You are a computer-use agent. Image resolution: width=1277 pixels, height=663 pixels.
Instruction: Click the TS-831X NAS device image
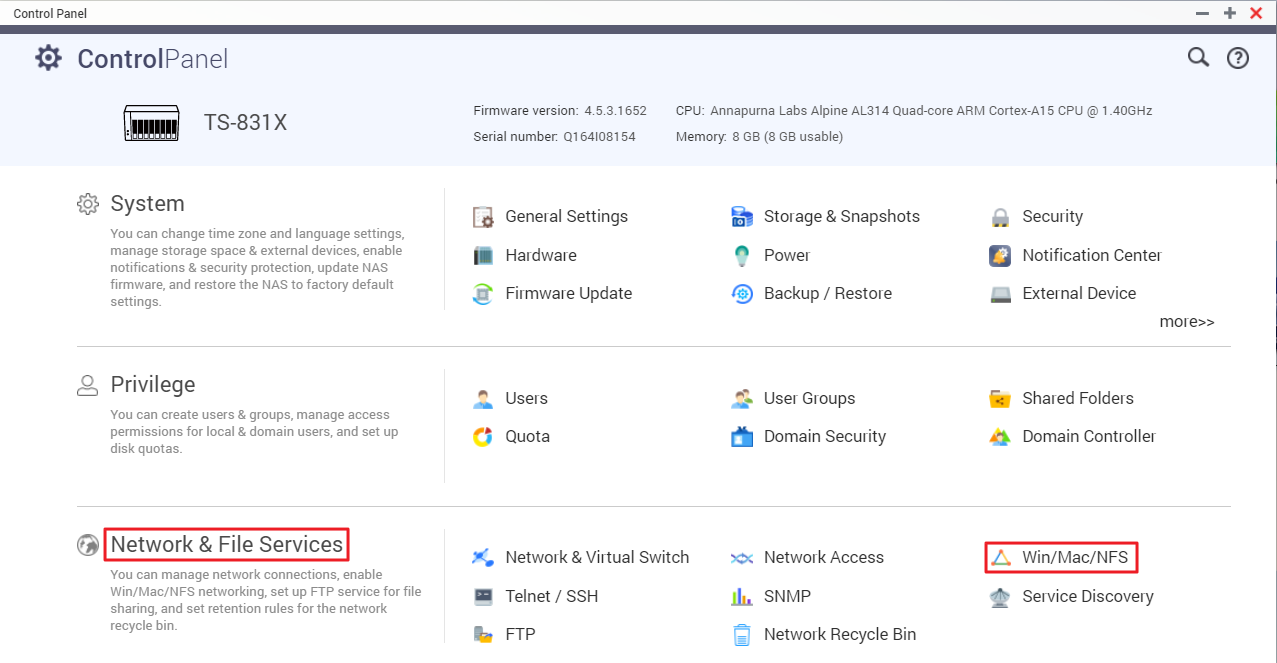[x=151, y=122]
